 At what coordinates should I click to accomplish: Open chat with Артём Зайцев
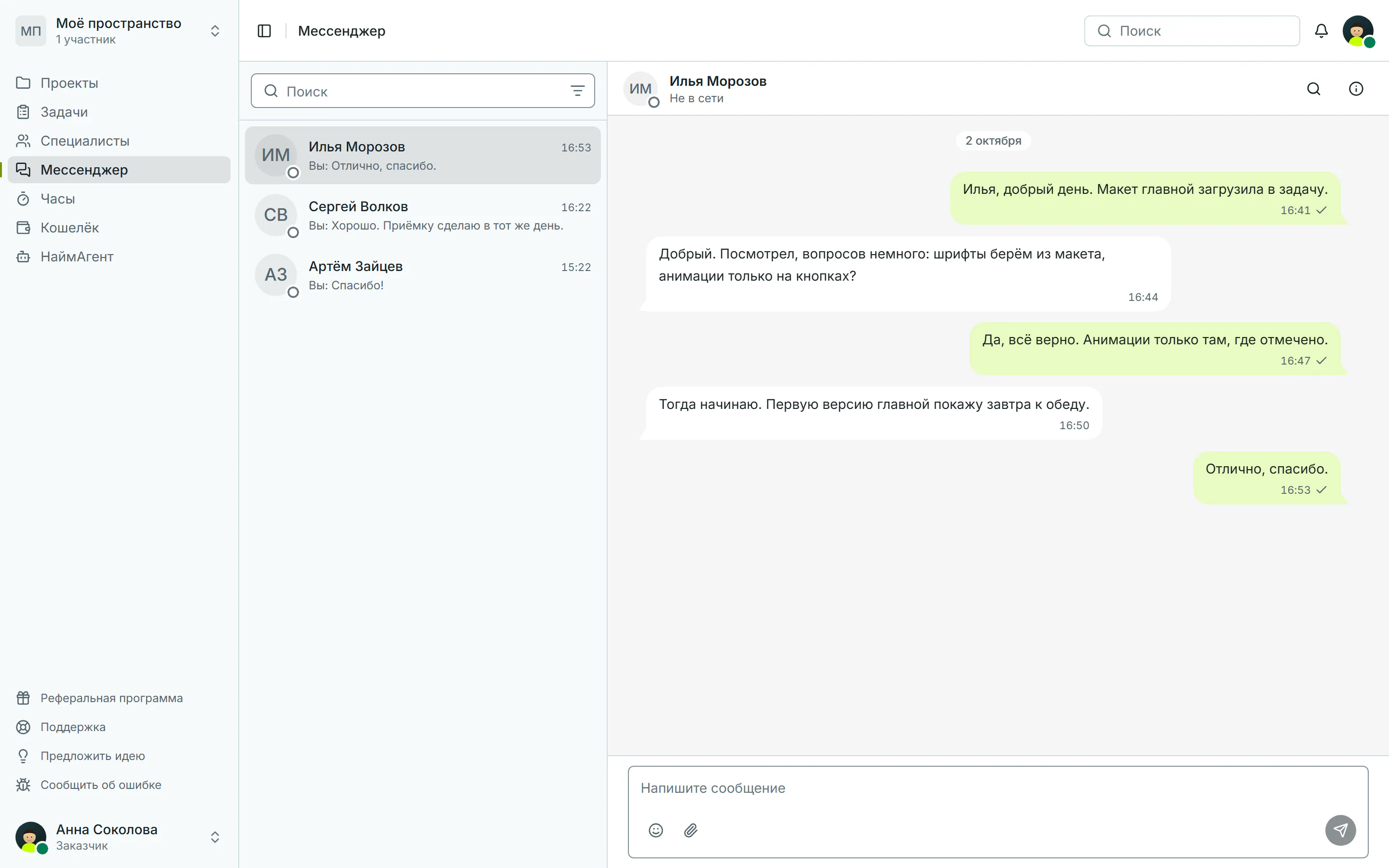[x=422, y=275]
